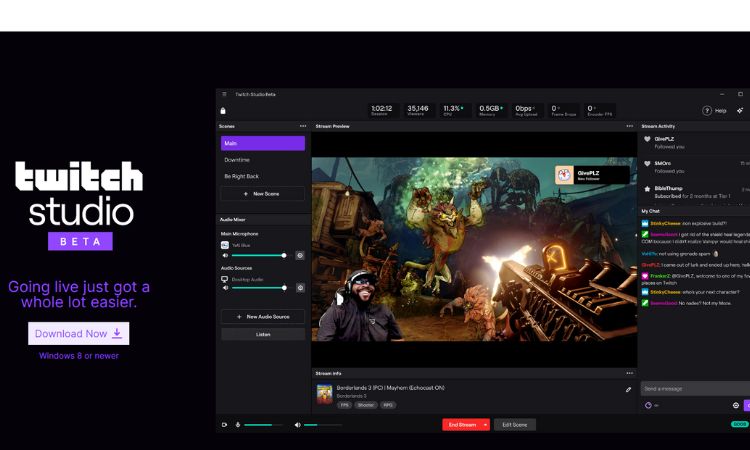This screenshot has width=750, height=450.
Task: Click the lock icon below the title bar
Action: click(223, 111)
